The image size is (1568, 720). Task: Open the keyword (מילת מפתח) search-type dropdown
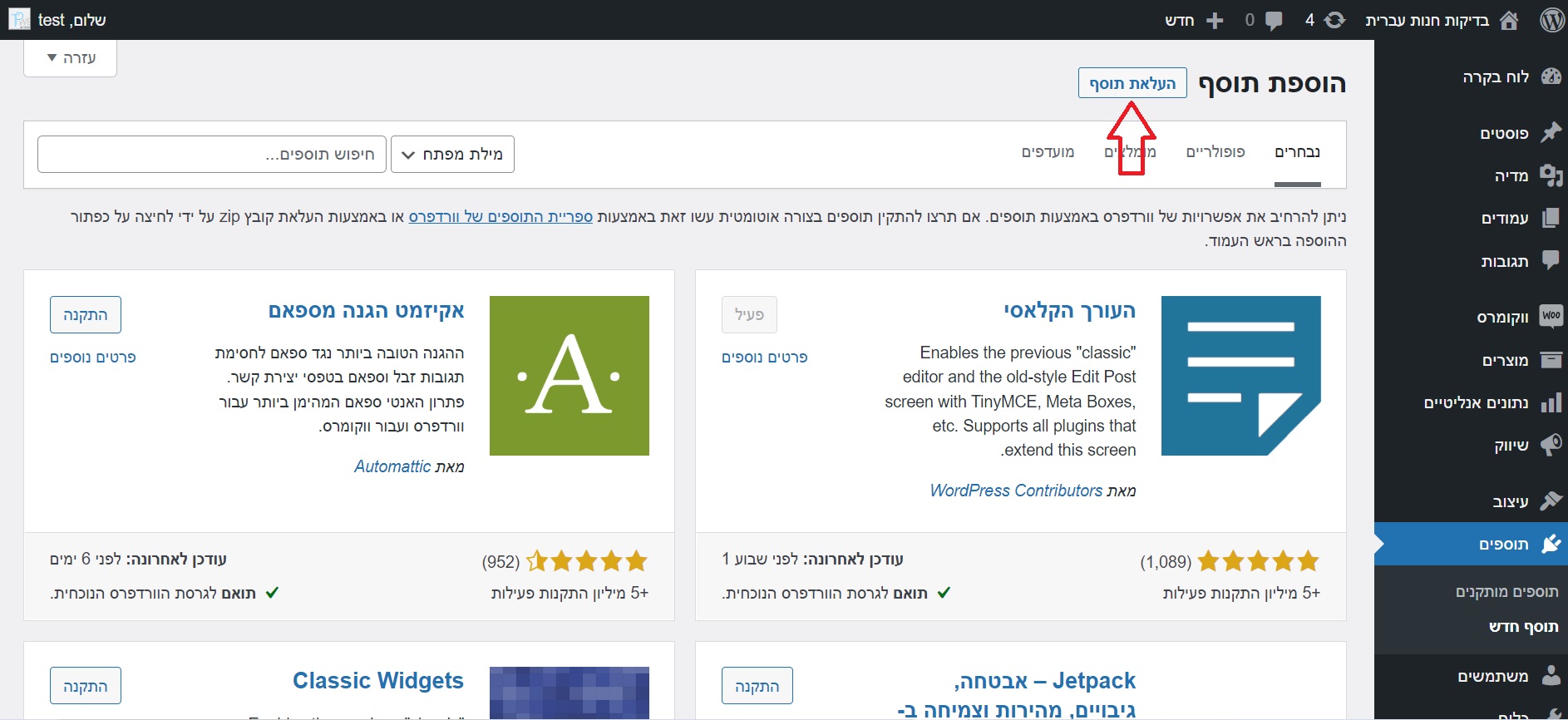pyautogui.click(x=452, y=155)
